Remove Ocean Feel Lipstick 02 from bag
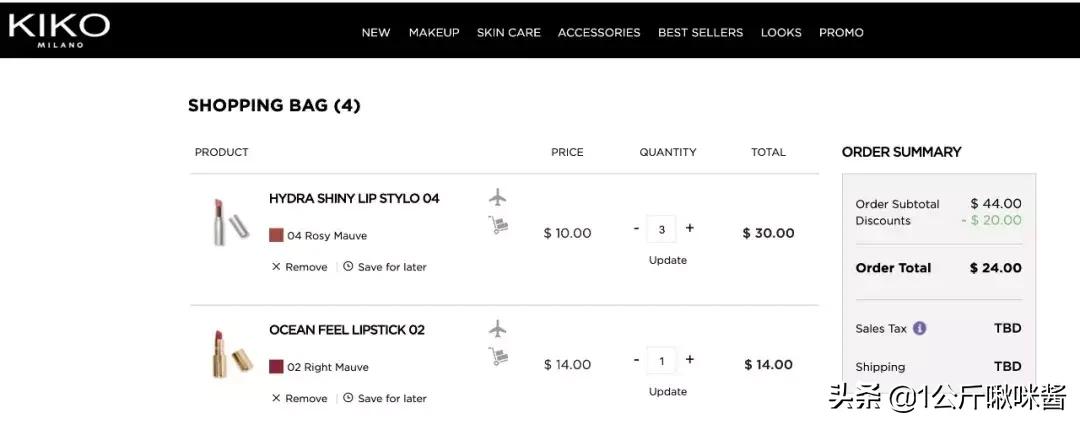The image size is (1080, 424). click(x=300, y=398)
